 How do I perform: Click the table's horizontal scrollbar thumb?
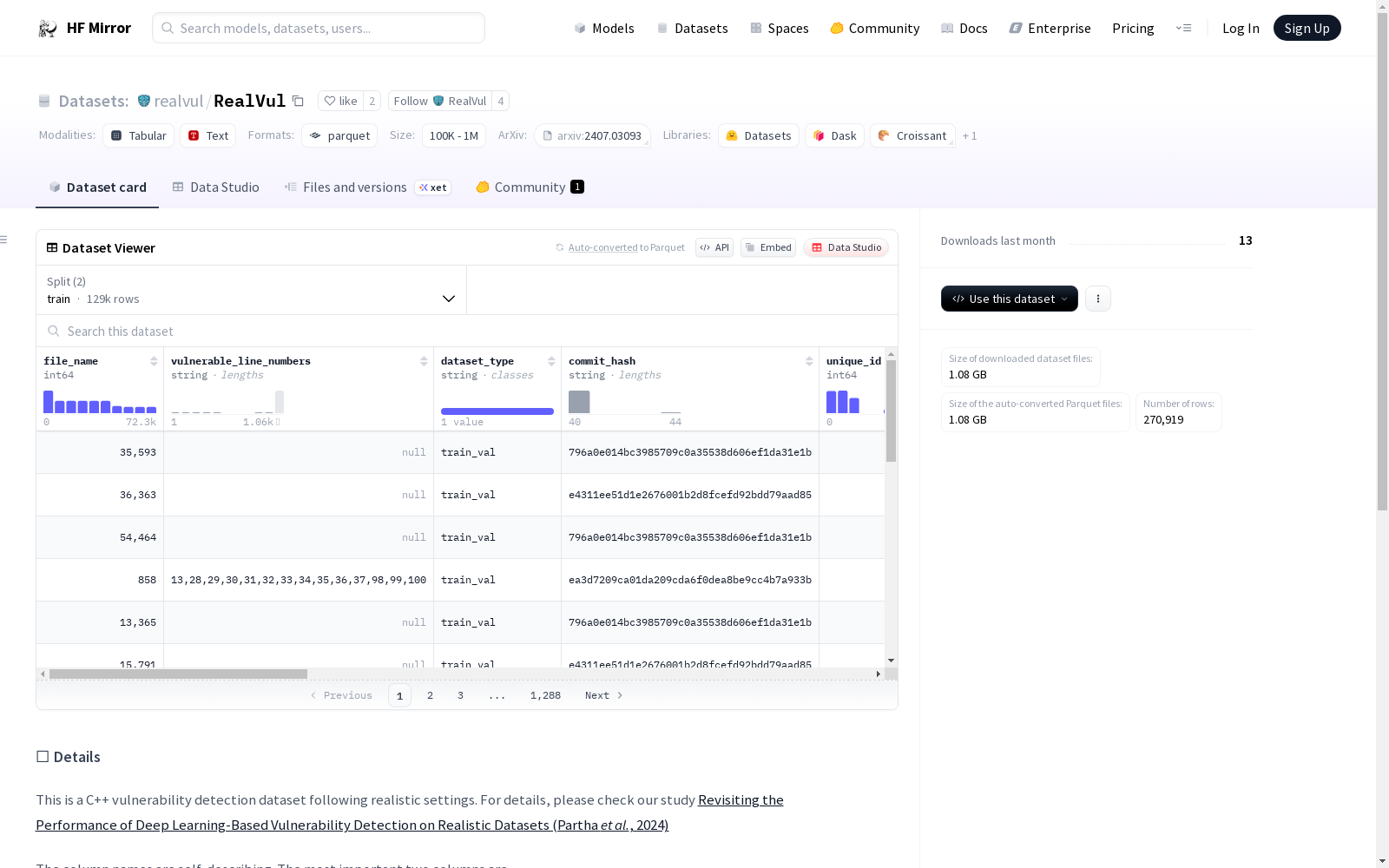pyautogui.click(x=178, y=674)
